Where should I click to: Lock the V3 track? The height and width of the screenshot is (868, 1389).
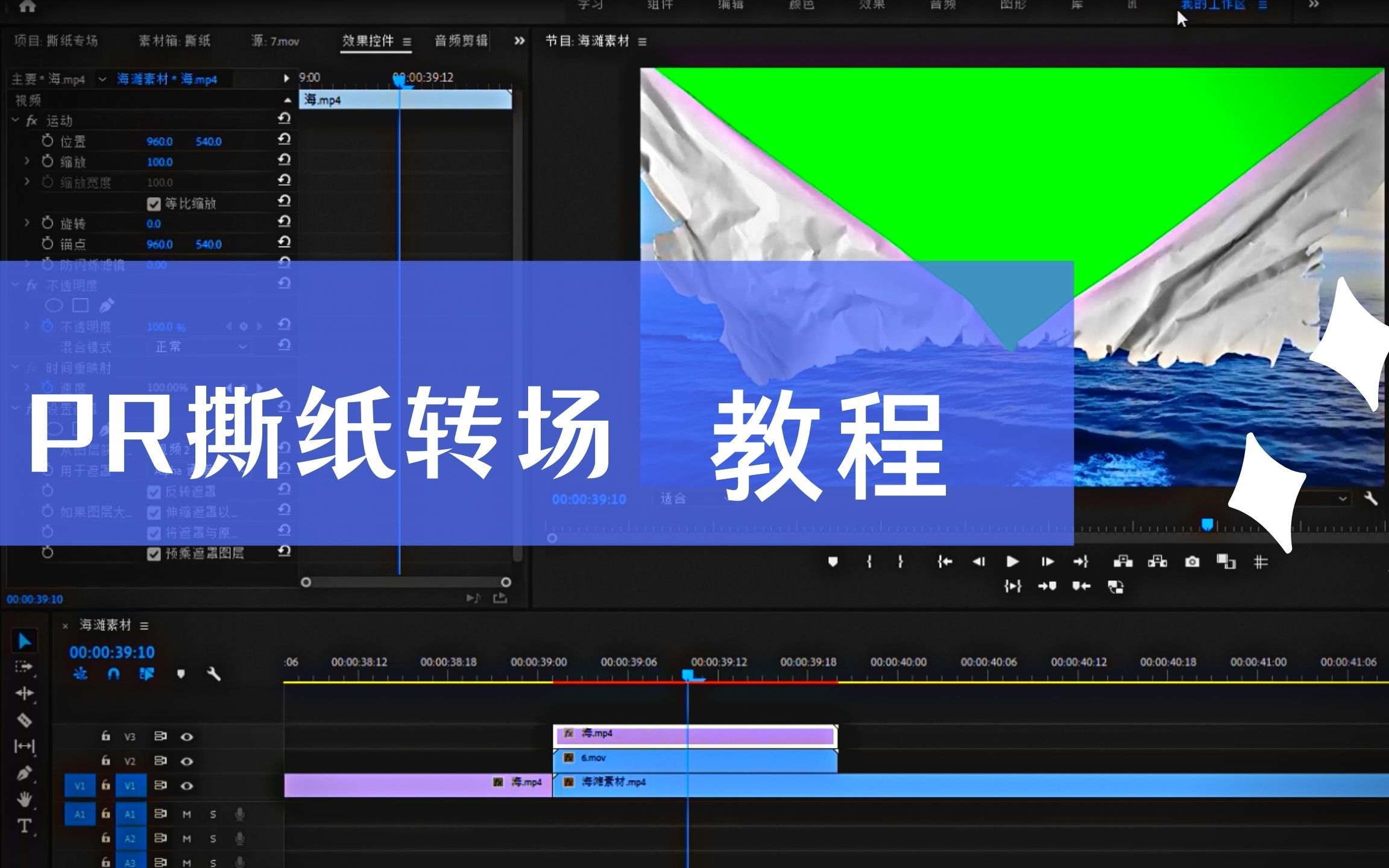[106, 736]
